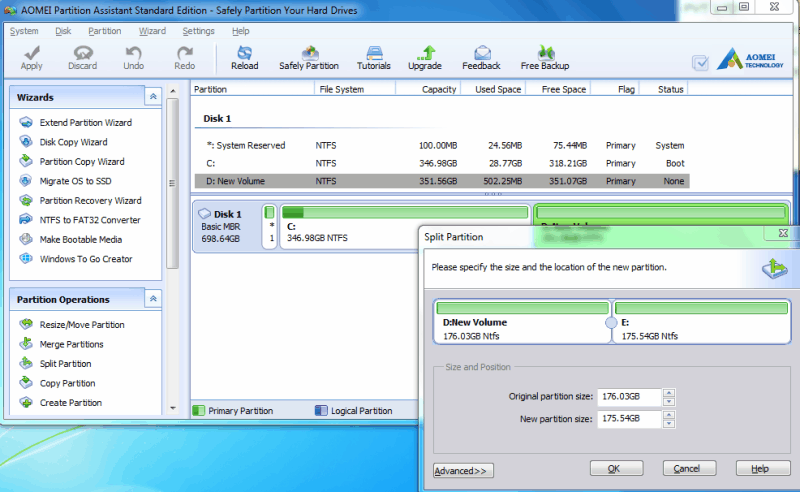Confirm split with OK button
The height and width of the screenshot is (492, 800).
[x=616, y=469]
